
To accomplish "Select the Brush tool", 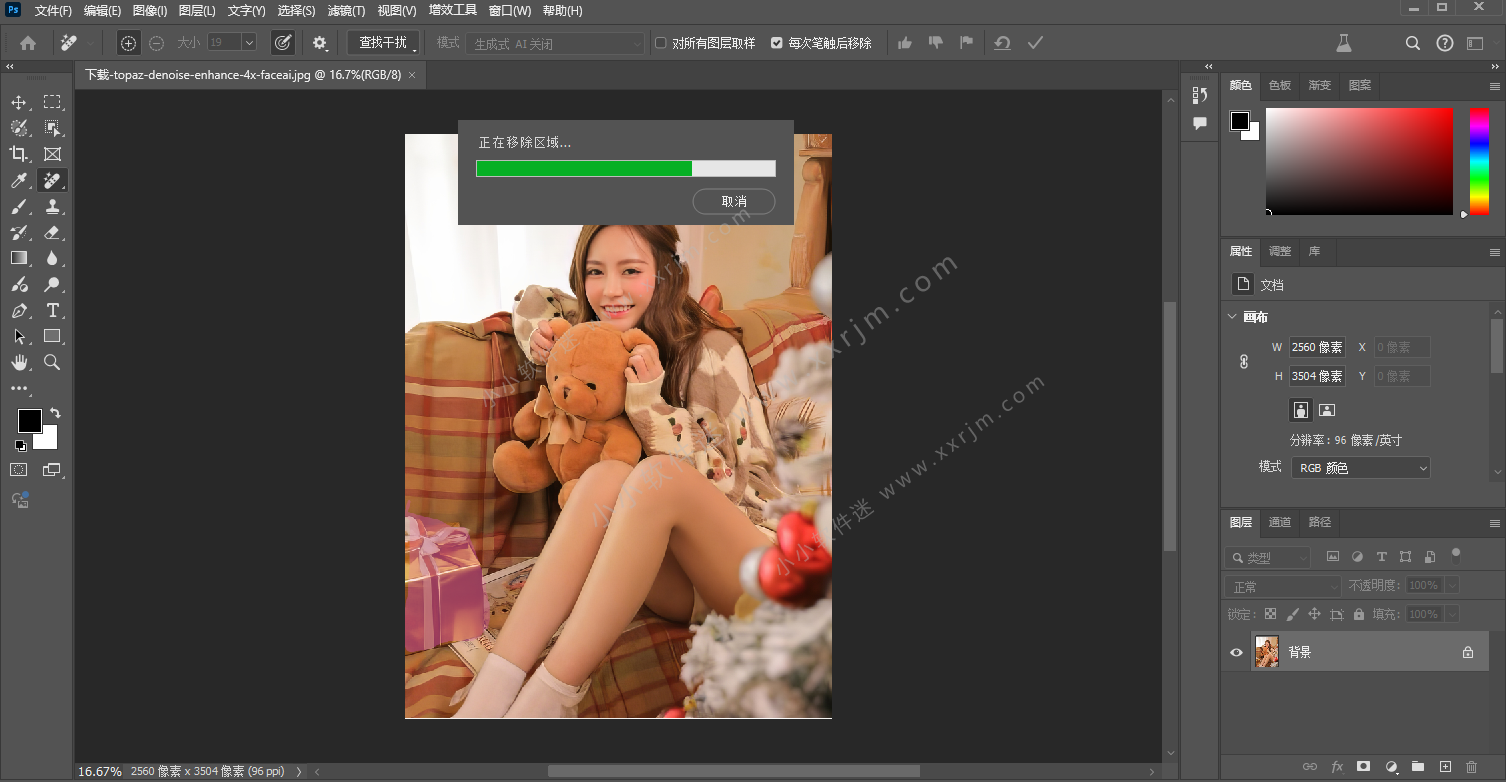I will click(x=19, y=206).
